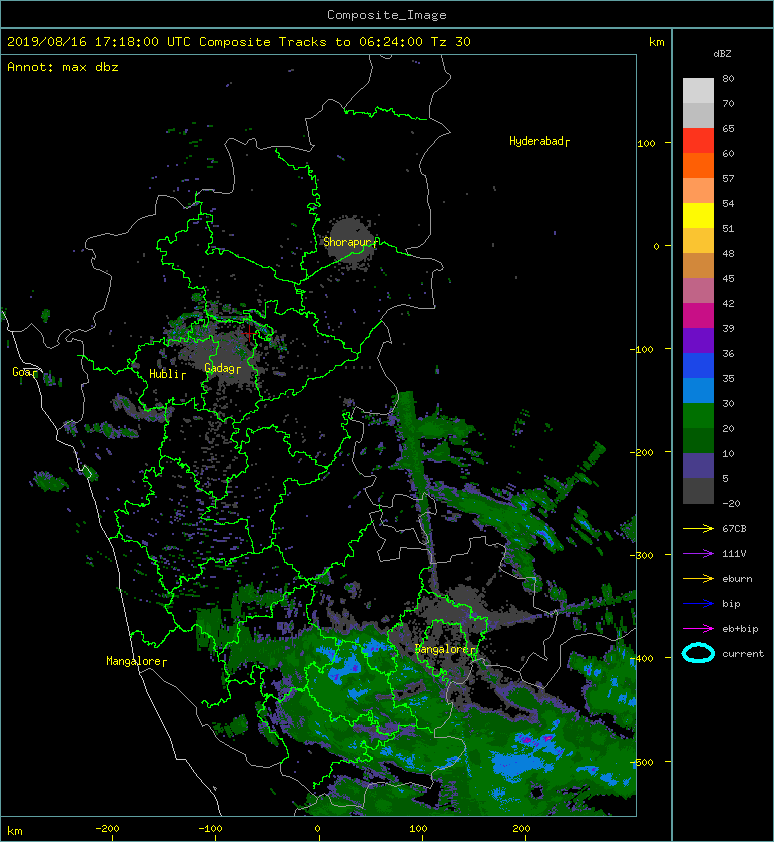
Task: Select the light blue 30-35 dBZ swatch
Action: (698, 391)
